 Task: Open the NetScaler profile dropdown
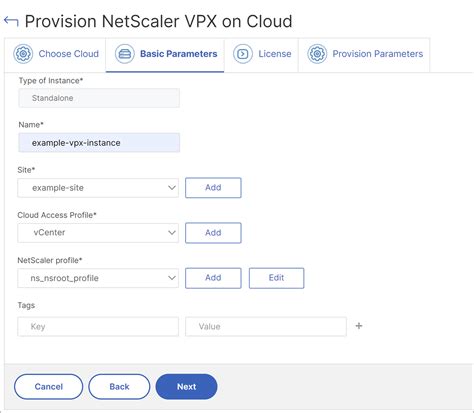98,278
